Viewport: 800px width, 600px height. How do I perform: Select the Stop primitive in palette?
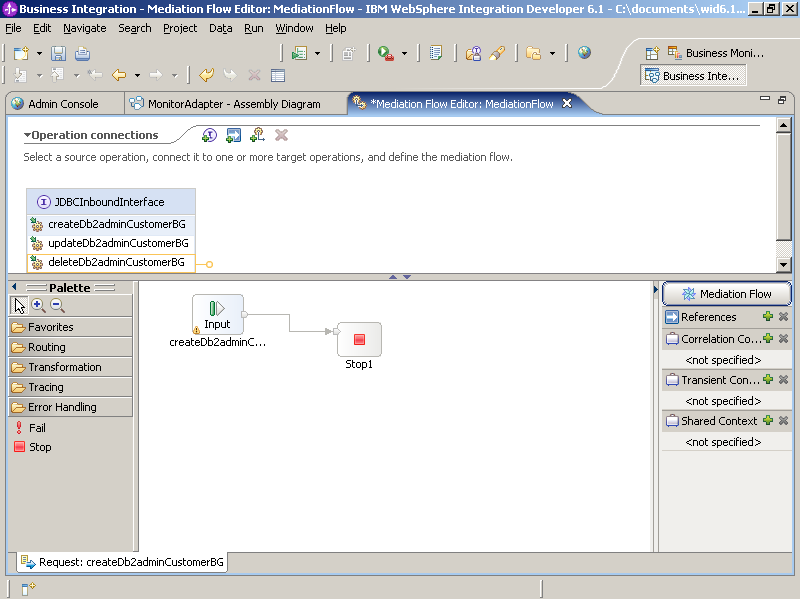tap(33, 447)
